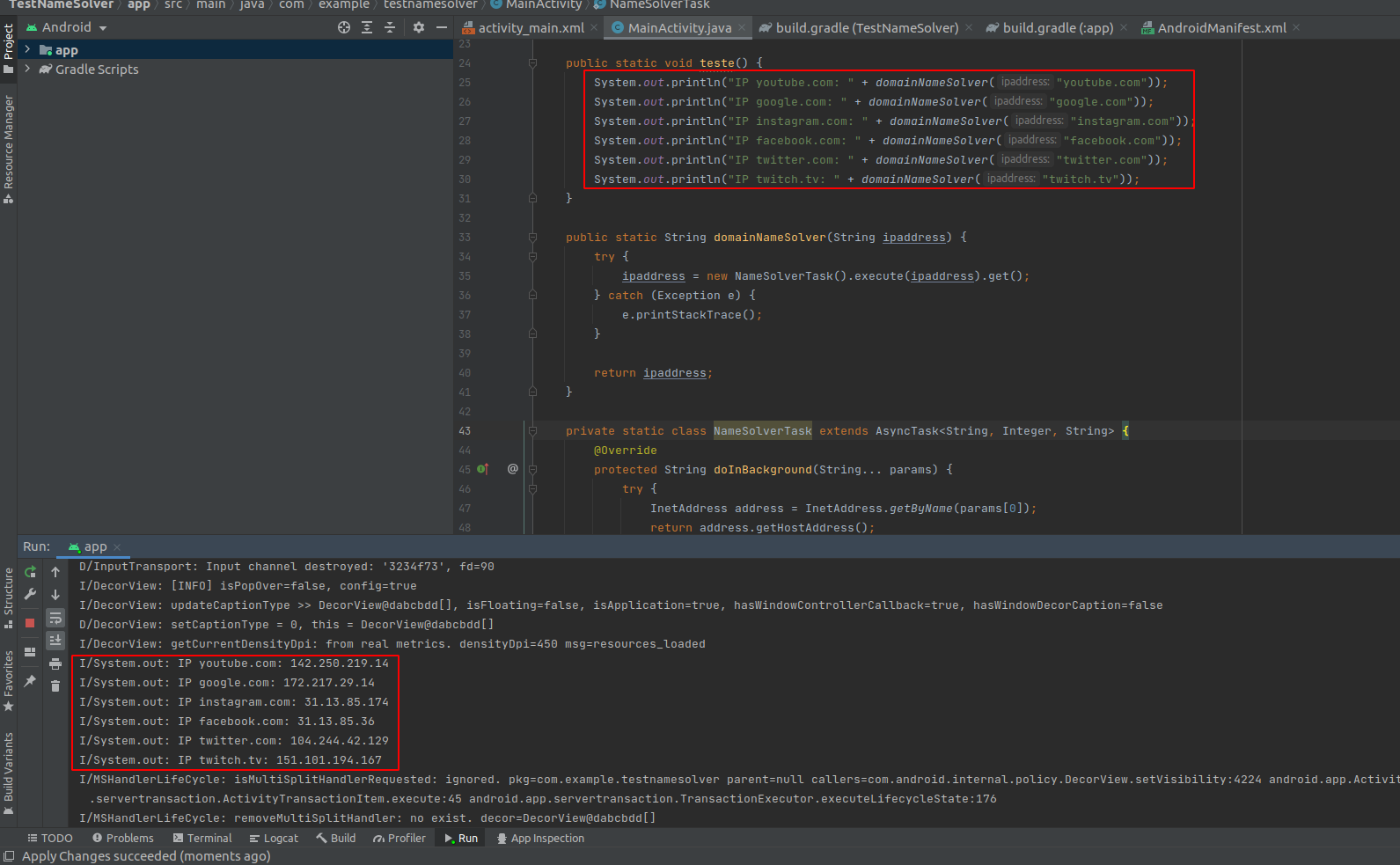Hide the Project panel with minus icon
Screen dimensions: 1400x865
[x=442, y=27]
